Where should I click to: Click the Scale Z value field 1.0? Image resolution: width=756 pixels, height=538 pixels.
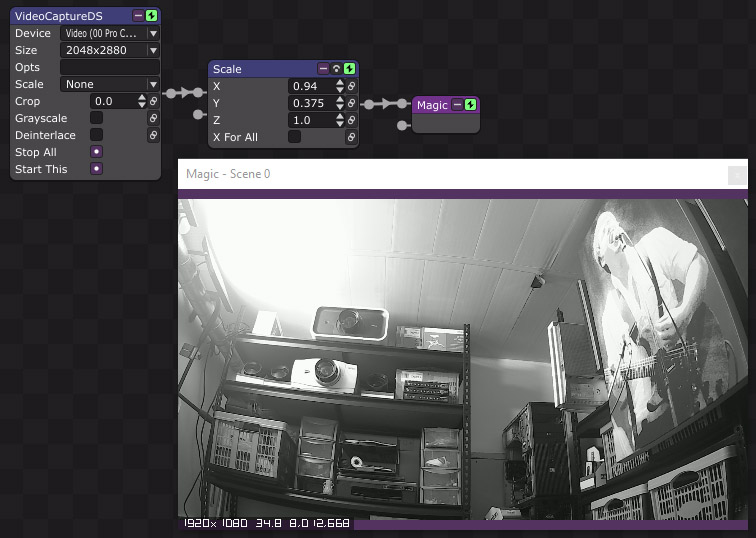click(311, 120)
